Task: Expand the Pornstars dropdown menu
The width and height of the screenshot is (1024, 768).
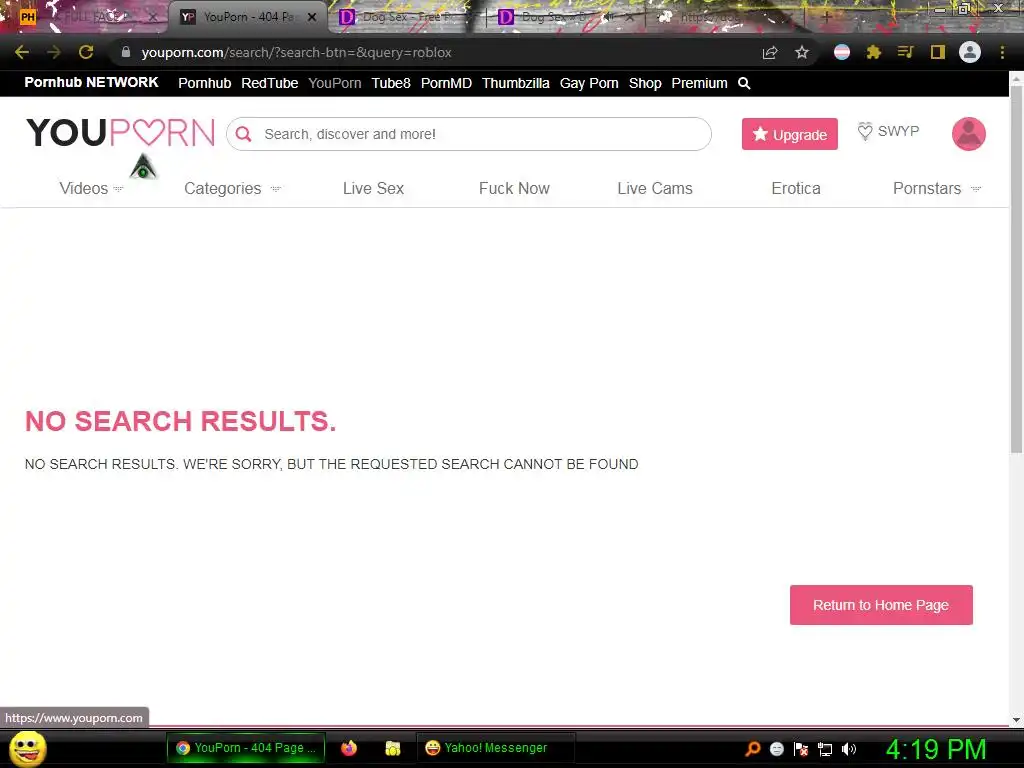Action: pyautogui.click(x=936, y=188)
